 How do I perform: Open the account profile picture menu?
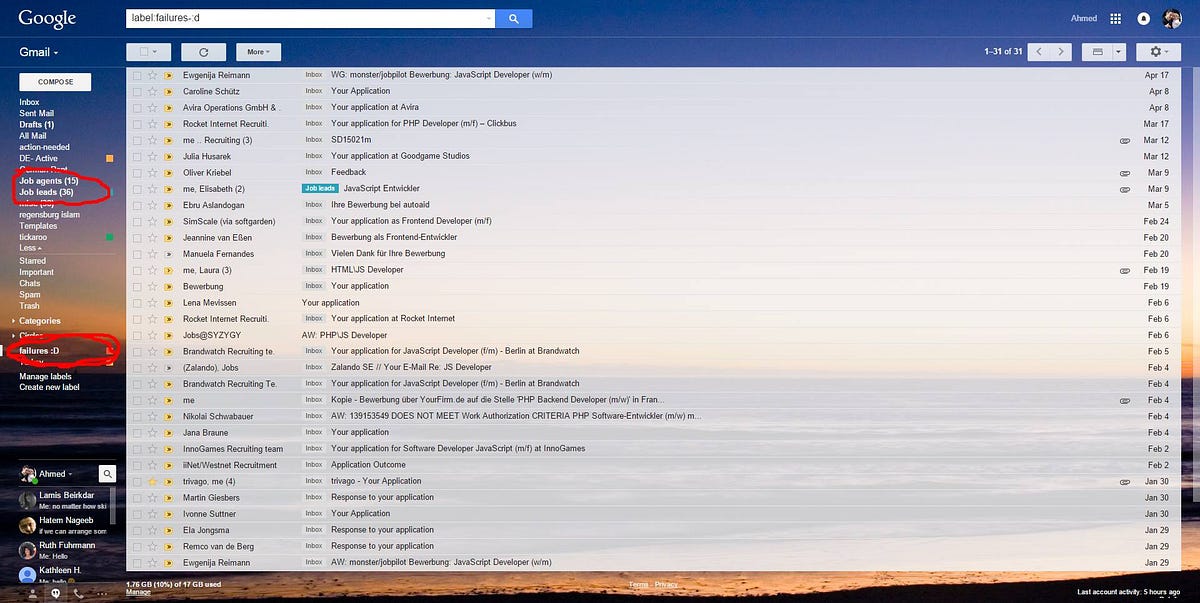tap(1172, 18)
